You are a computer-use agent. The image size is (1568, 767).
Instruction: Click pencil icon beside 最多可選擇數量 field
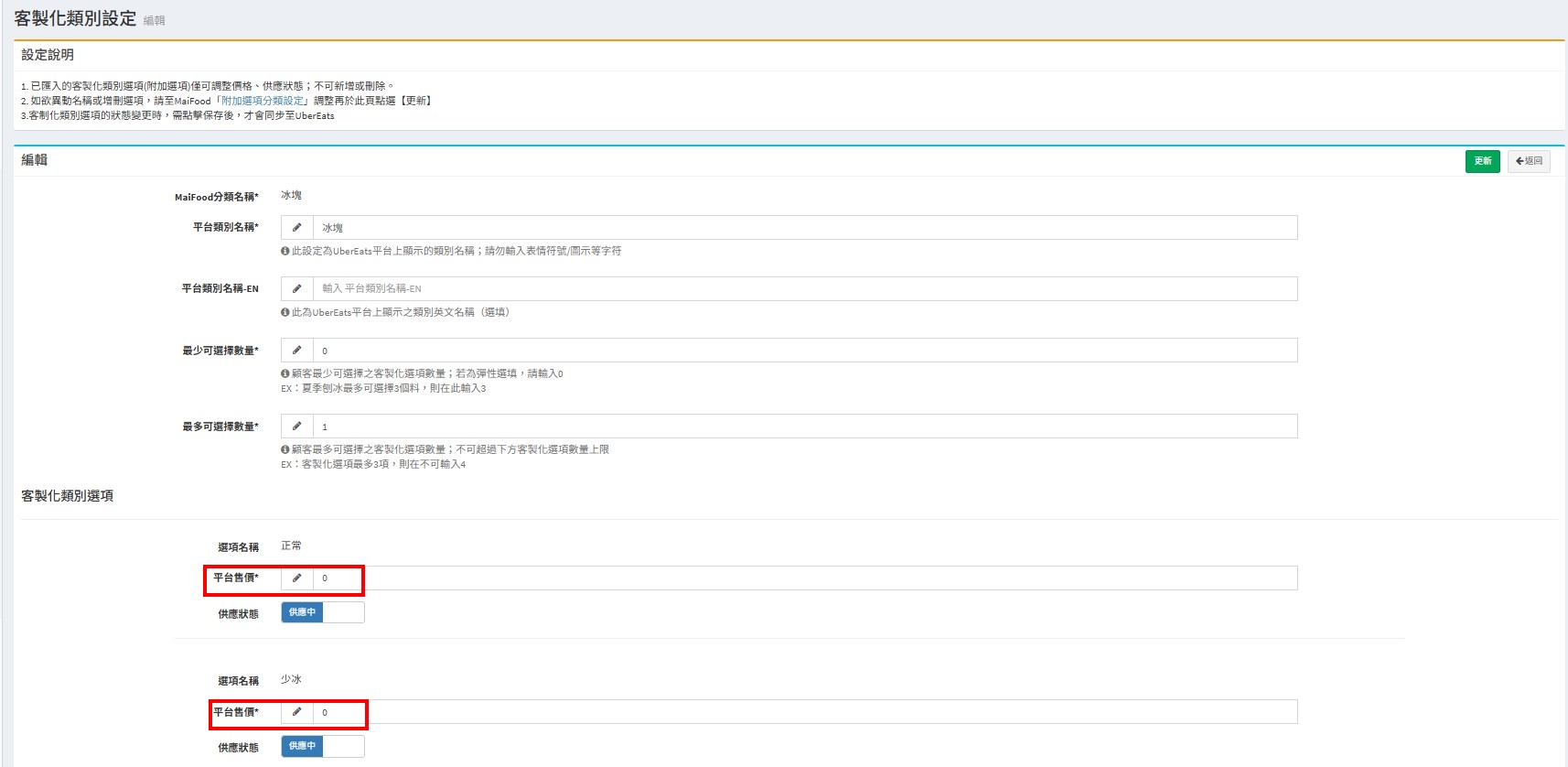coord(296,427)
